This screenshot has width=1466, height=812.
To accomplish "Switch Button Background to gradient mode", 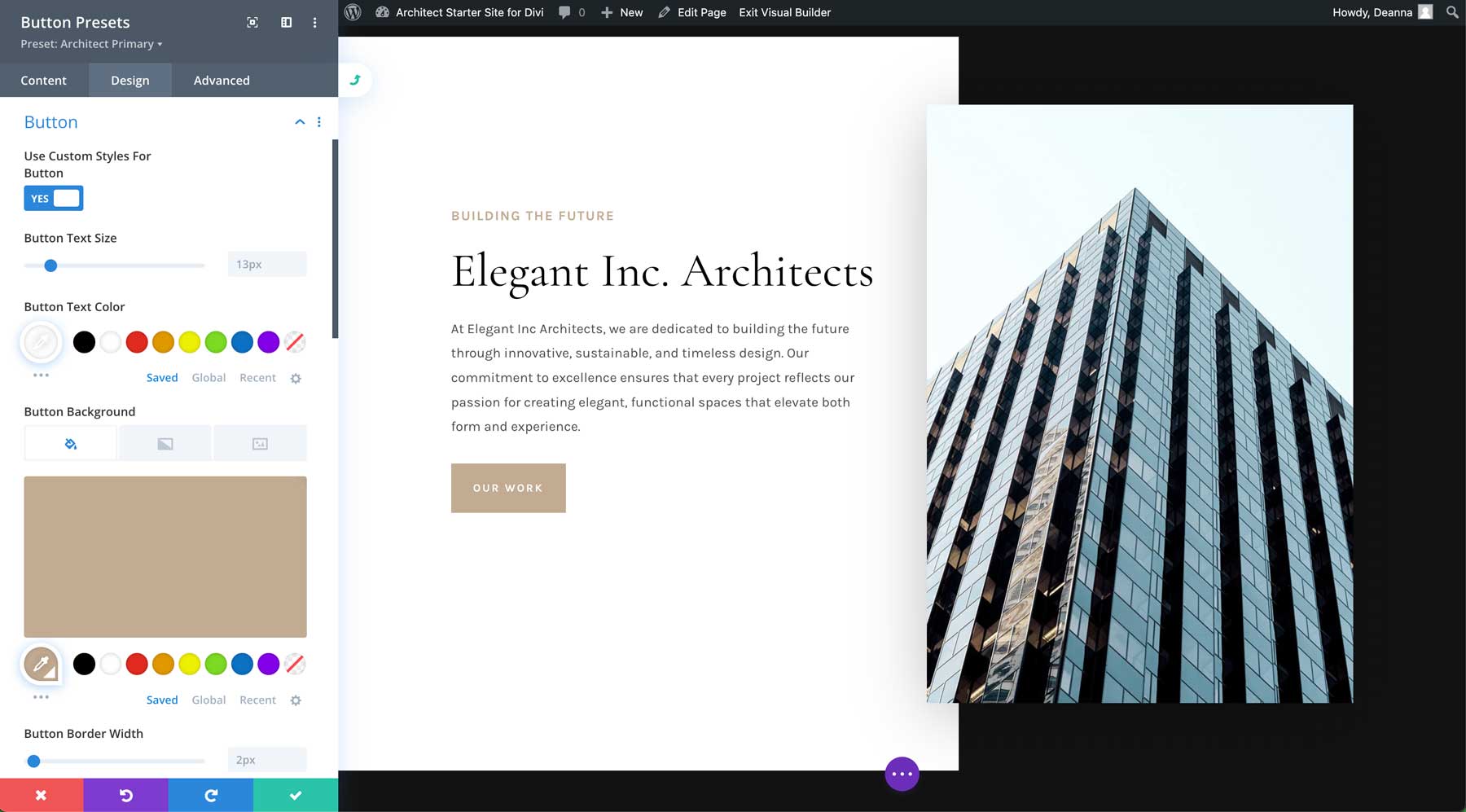I will coord(165,443).
